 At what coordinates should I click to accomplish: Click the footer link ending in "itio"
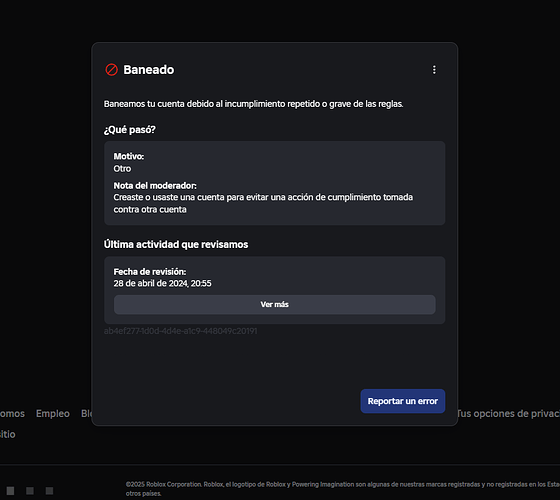coord(8,434)
